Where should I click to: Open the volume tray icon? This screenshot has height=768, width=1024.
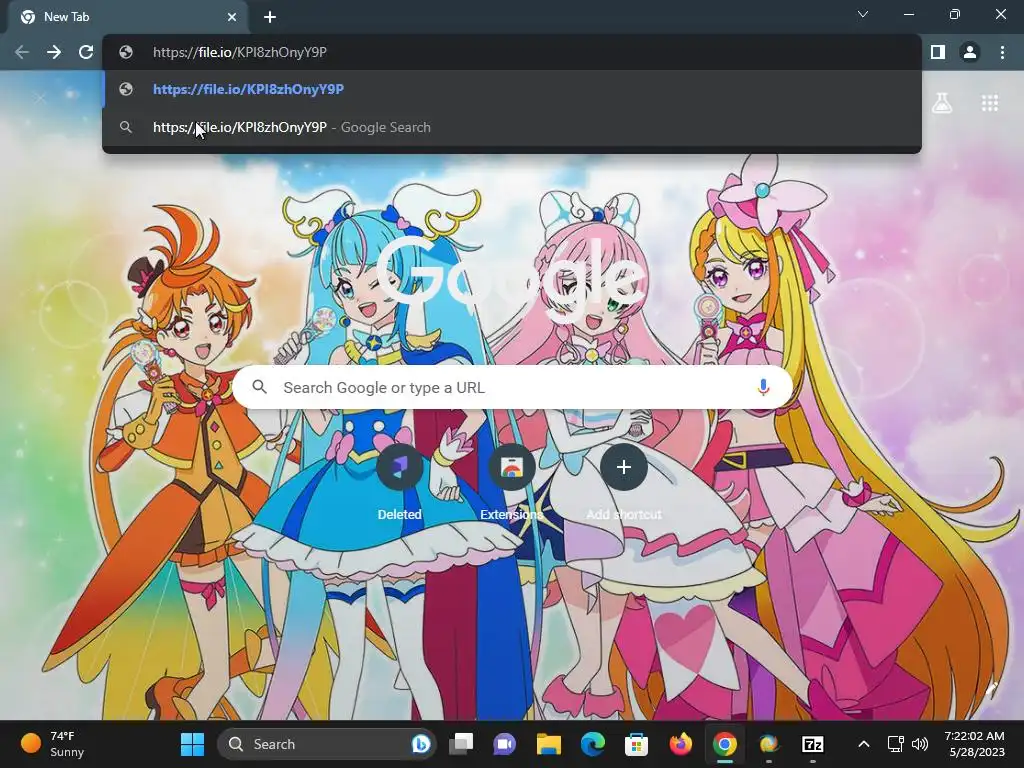tap(920, 744)
